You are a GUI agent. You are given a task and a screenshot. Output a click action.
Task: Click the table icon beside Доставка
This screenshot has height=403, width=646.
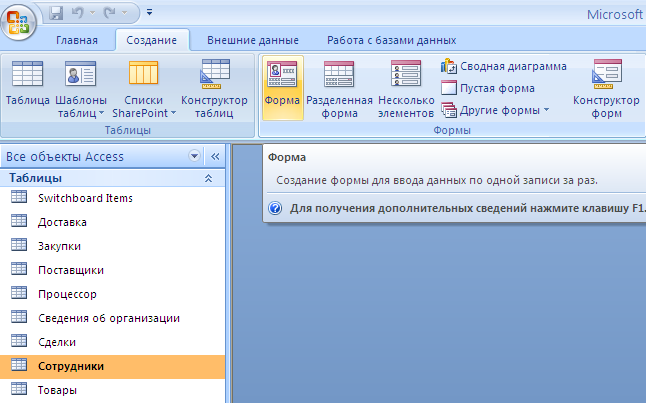tap(19, 221)
